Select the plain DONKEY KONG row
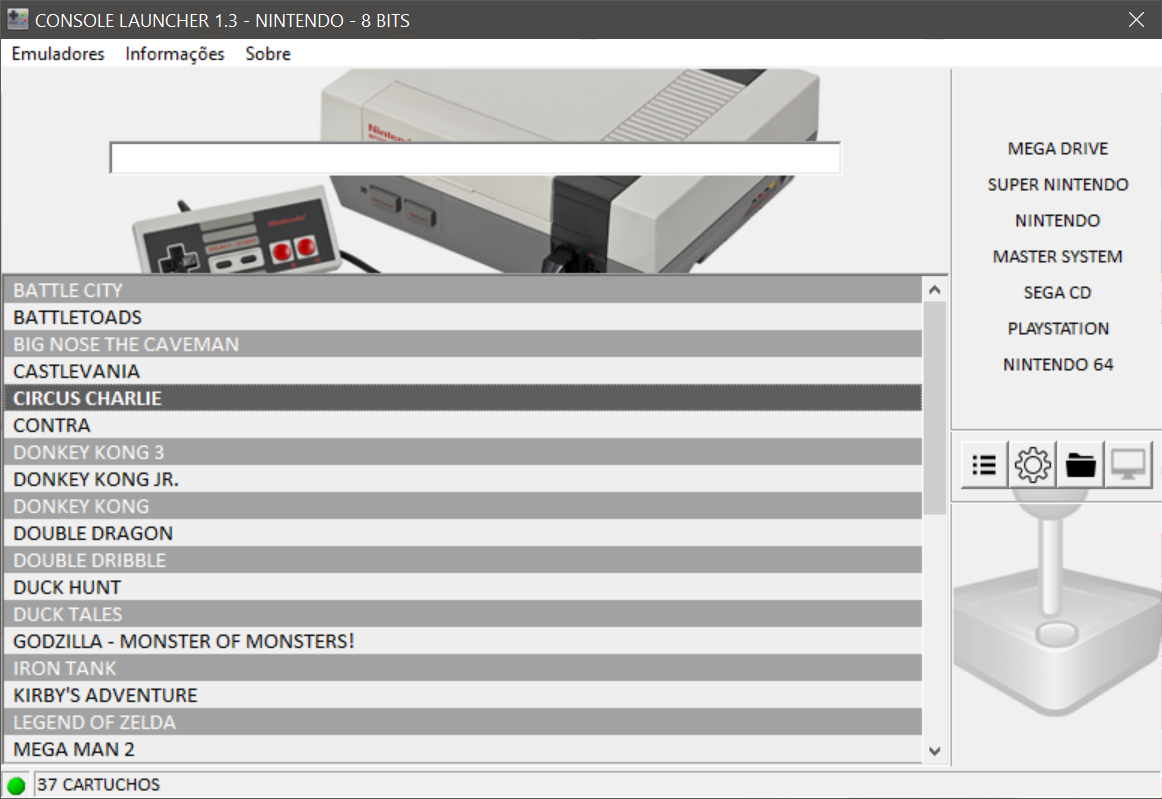This screenshot has height=799, width=1162. click(463, 506)
